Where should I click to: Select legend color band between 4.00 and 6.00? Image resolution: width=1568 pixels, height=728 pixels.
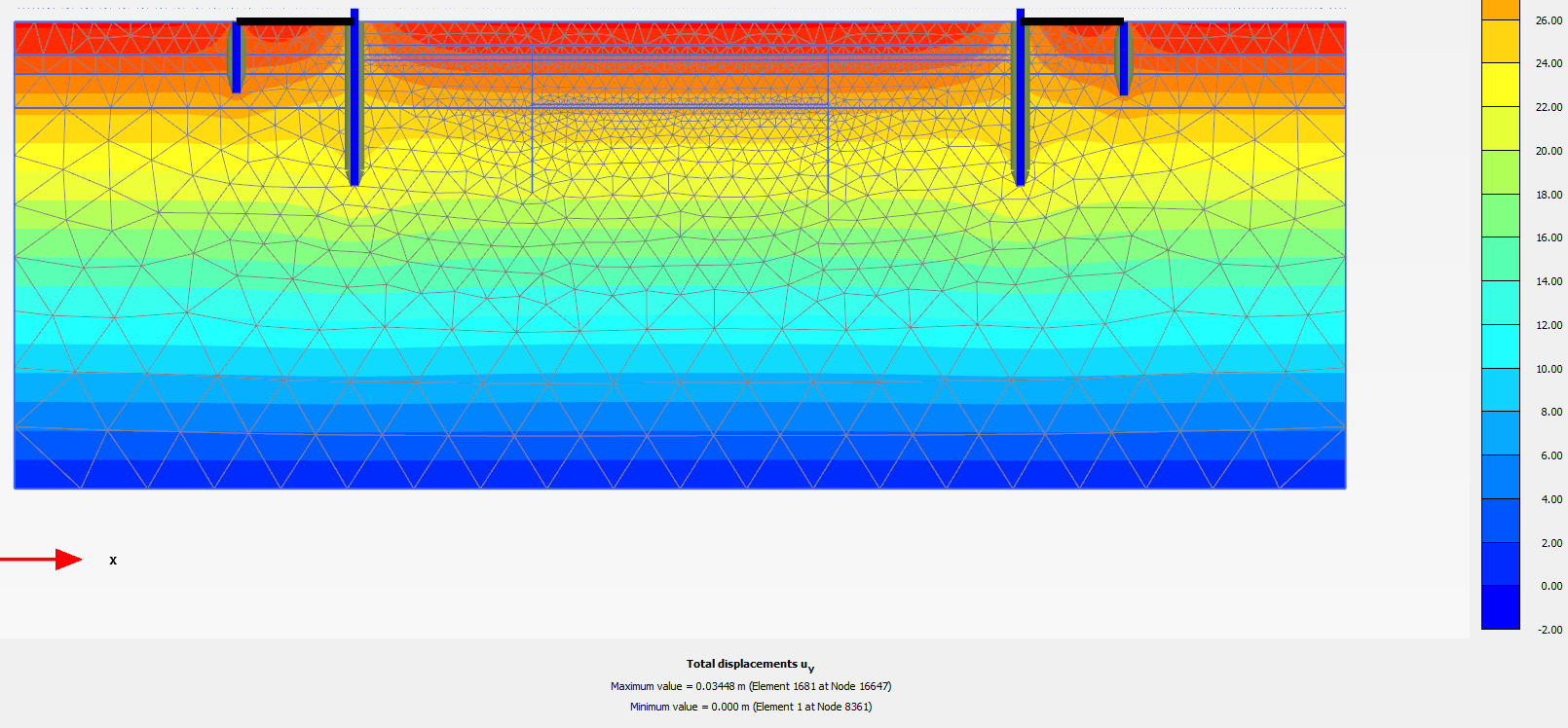point(1500,477)
